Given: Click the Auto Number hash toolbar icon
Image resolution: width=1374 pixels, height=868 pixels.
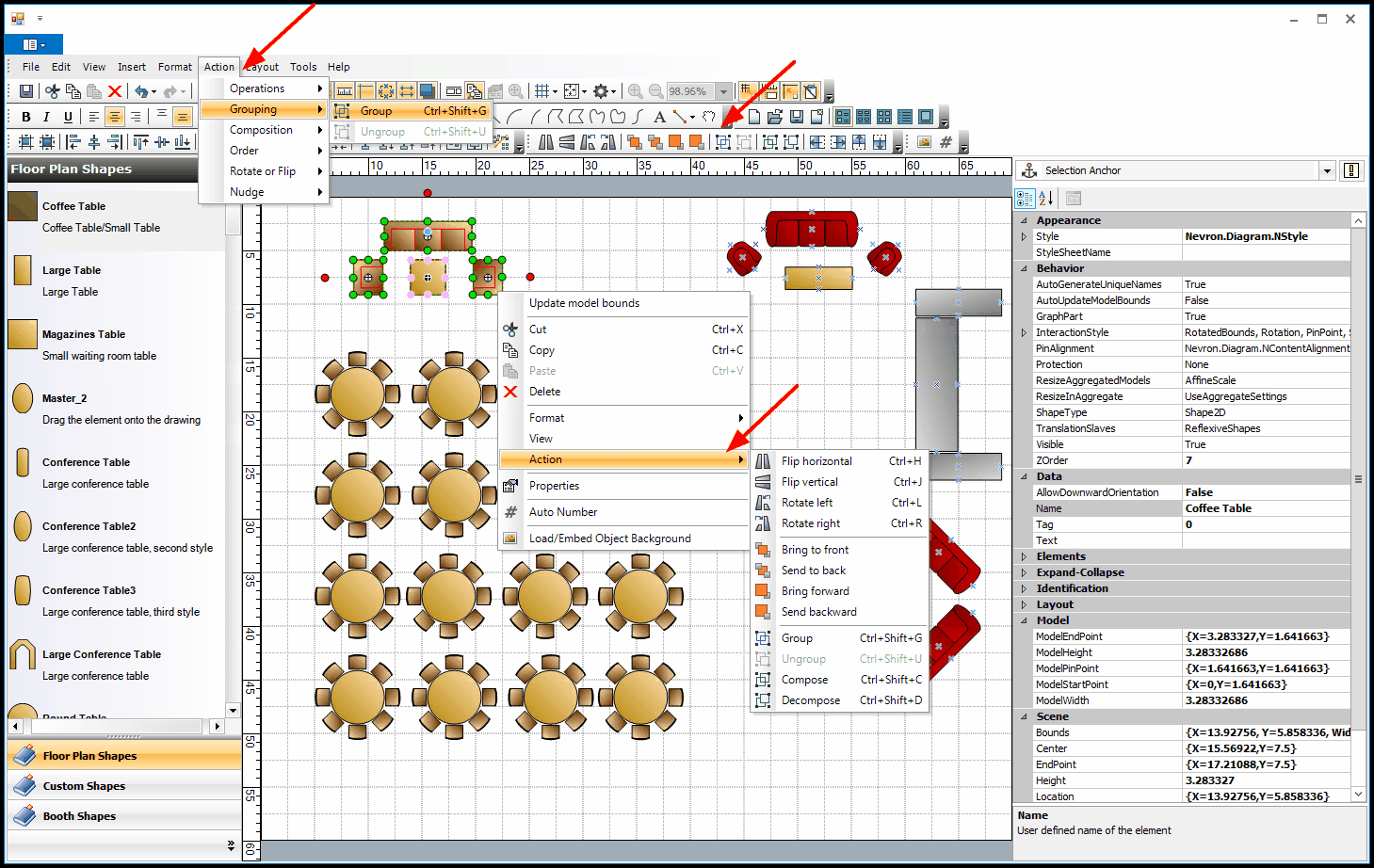Looking at the screenshot, I should (946, 142).
